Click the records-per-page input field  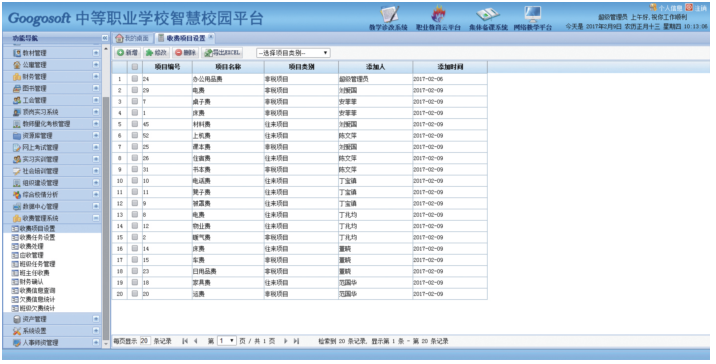point(145,341)
